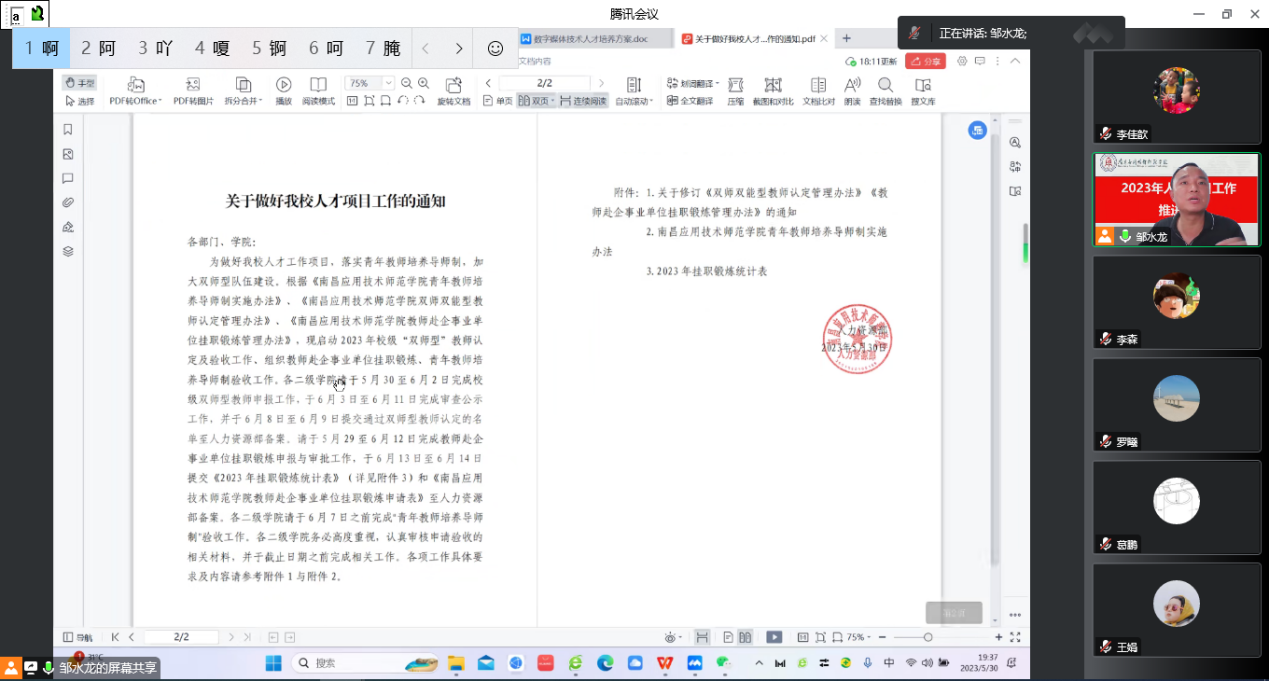
Task: Adjust the zoom slider in status bar
Action: (928, 637)
